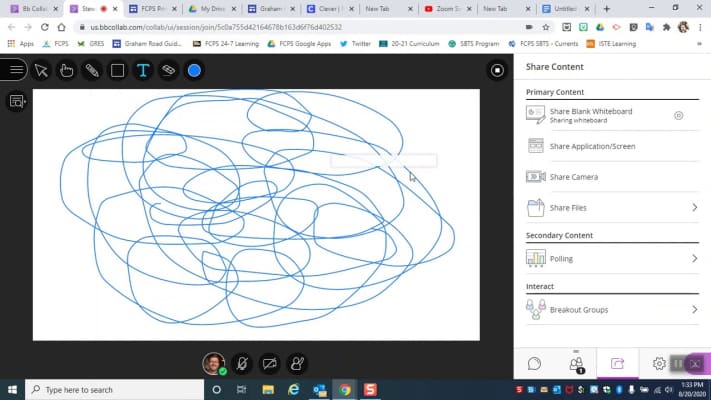
Task: Click the Windows taskbar search box
Action: [x=115, y=390]
